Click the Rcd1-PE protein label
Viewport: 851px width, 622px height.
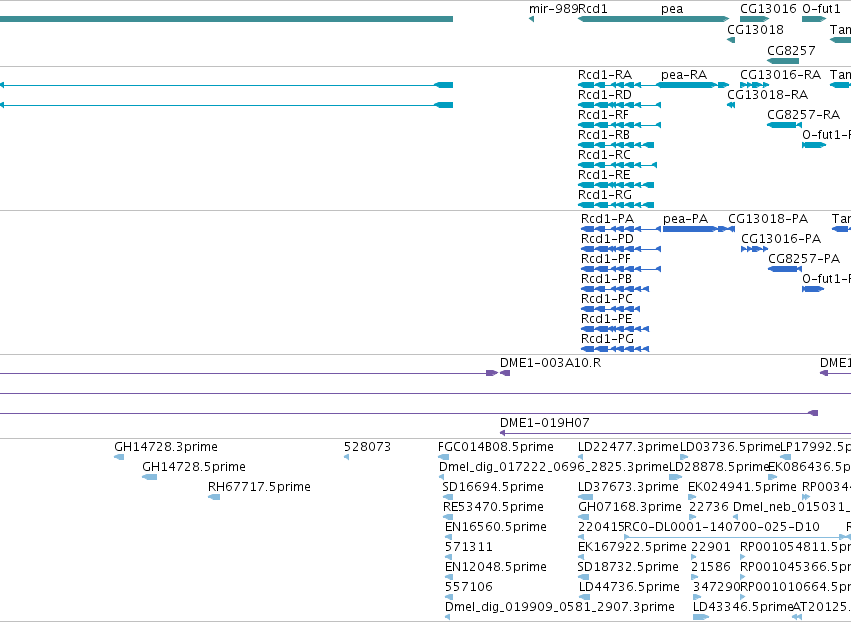coord(607,319)
